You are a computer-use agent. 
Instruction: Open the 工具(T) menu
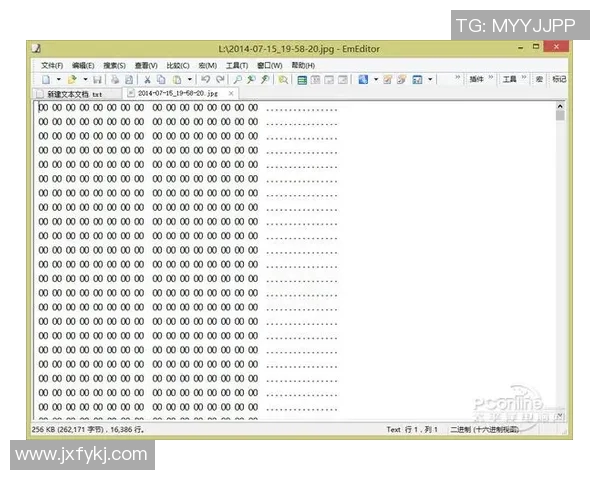click(237, 65)
